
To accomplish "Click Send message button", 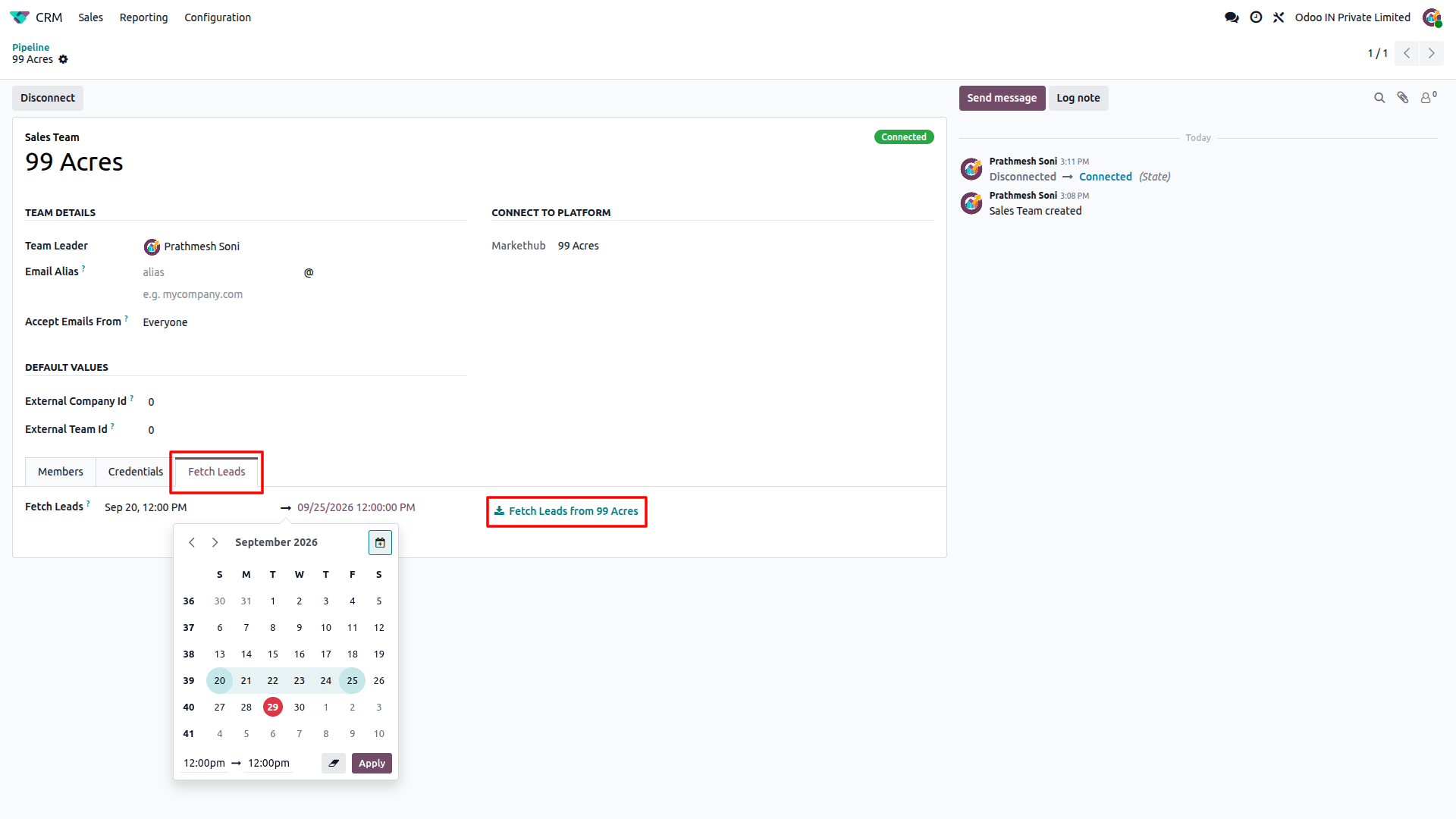I will (1002, 98).
